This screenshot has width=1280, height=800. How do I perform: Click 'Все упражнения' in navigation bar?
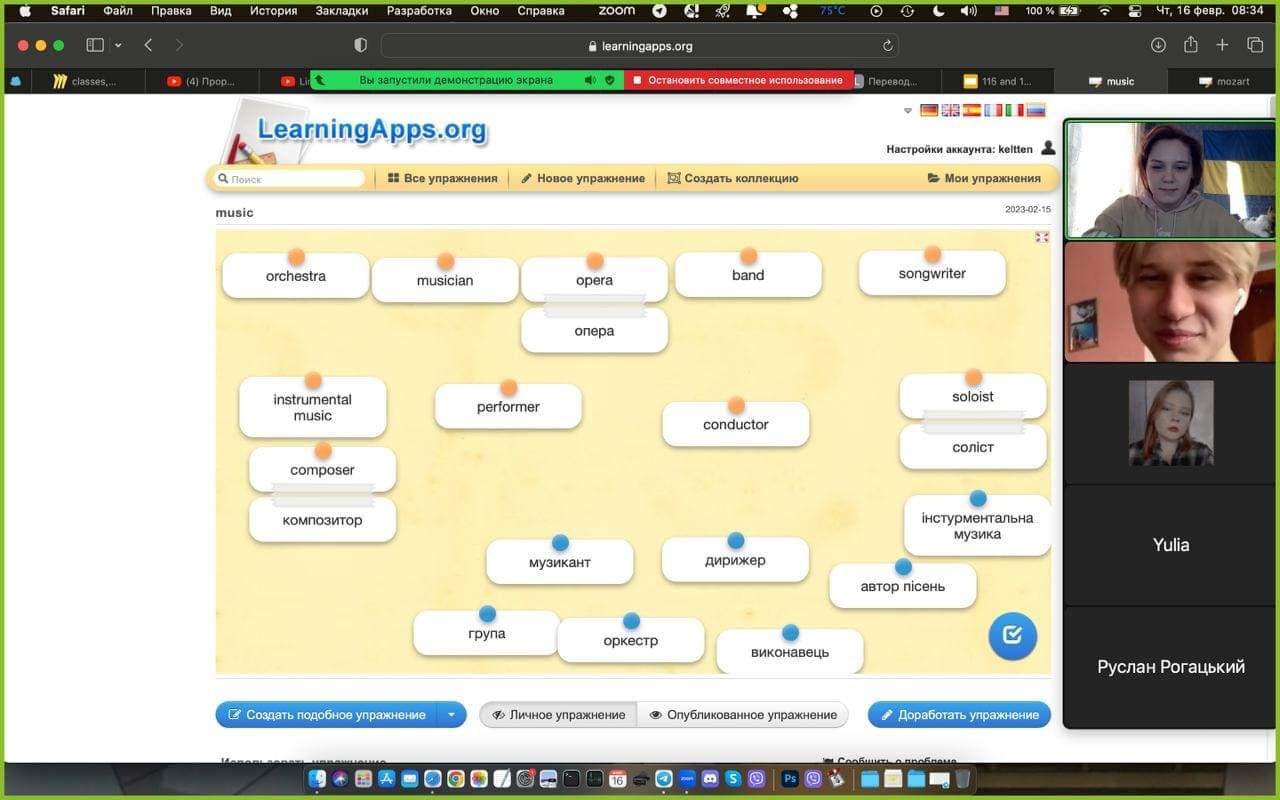(x=442, y=178)
